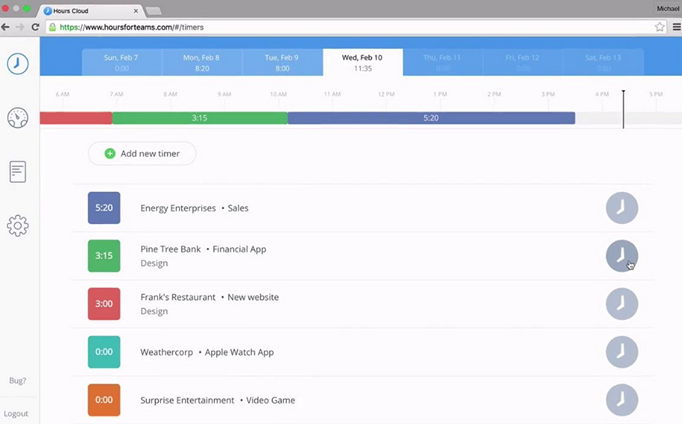This screenshot has height=424, width=682.
Task: Click the browser bookmark star icon
Action: (660, 27)
